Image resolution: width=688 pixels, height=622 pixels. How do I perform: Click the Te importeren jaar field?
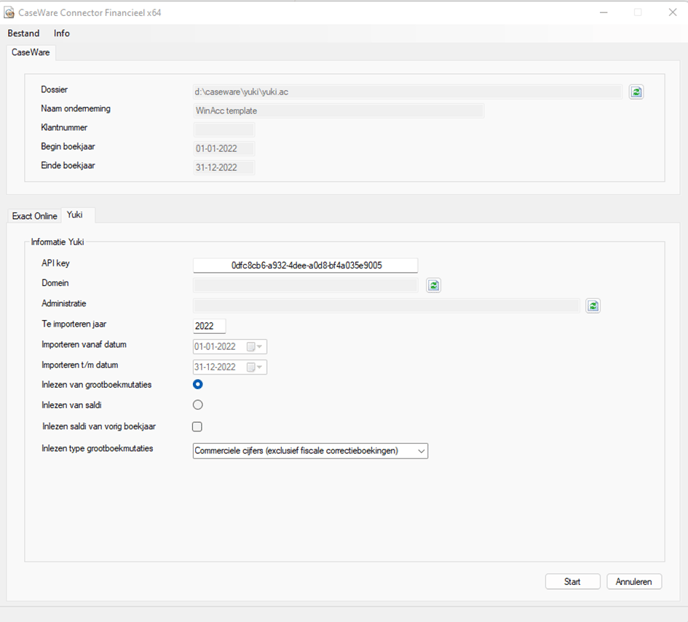tap(209, 326)
